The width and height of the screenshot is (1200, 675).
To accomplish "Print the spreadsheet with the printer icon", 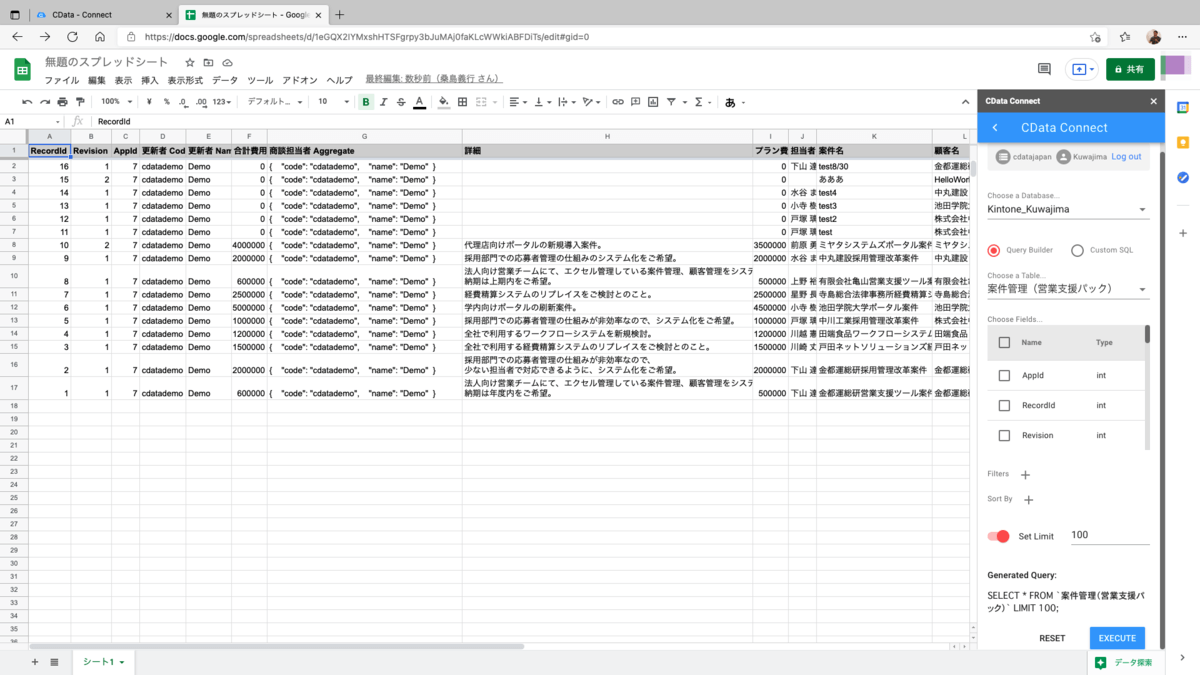I will (x=62, y=102).
